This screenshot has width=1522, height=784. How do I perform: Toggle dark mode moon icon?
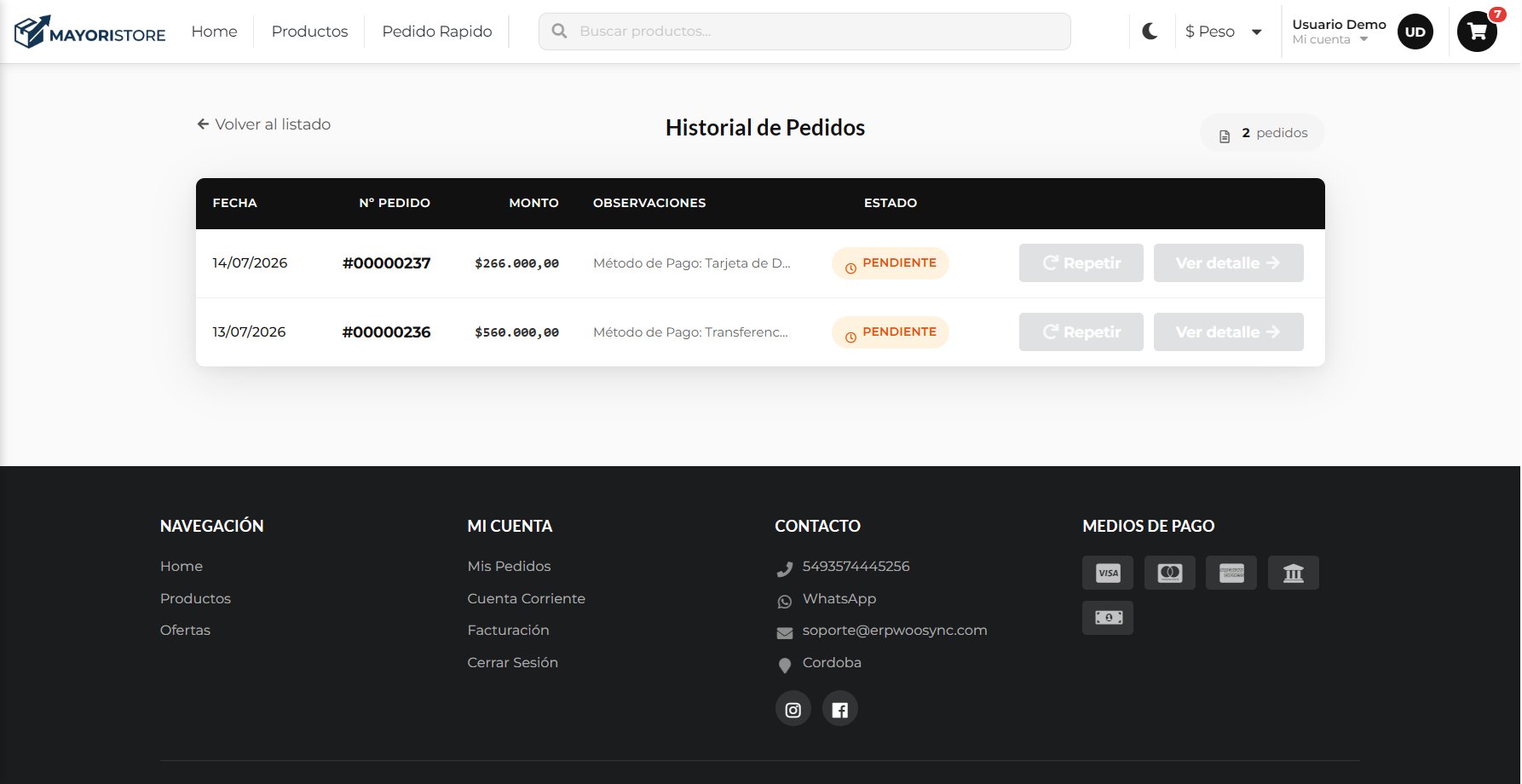1150,32
